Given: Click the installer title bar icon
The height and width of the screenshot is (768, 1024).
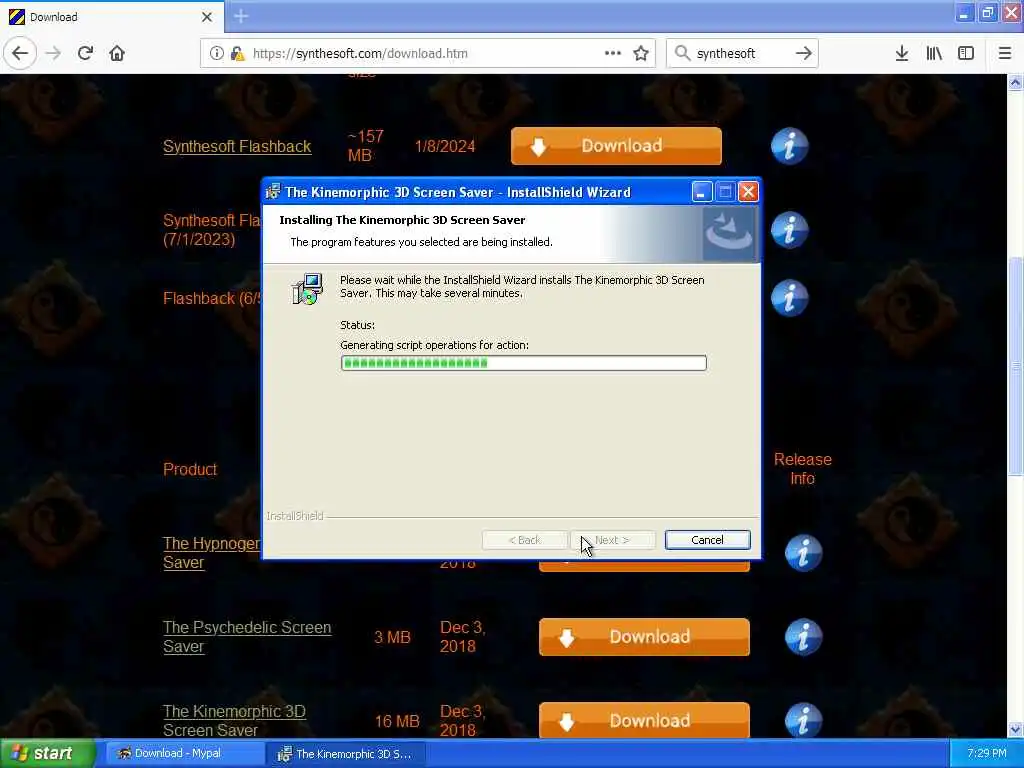Looking at the screenshot, I should [273, 192].
